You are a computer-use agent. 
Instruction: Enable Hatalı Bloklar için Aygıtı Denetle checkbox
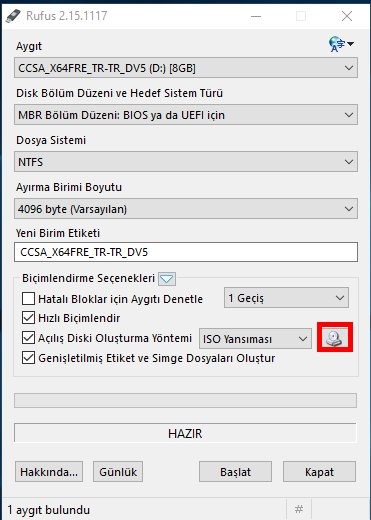[x=28, y=299]
